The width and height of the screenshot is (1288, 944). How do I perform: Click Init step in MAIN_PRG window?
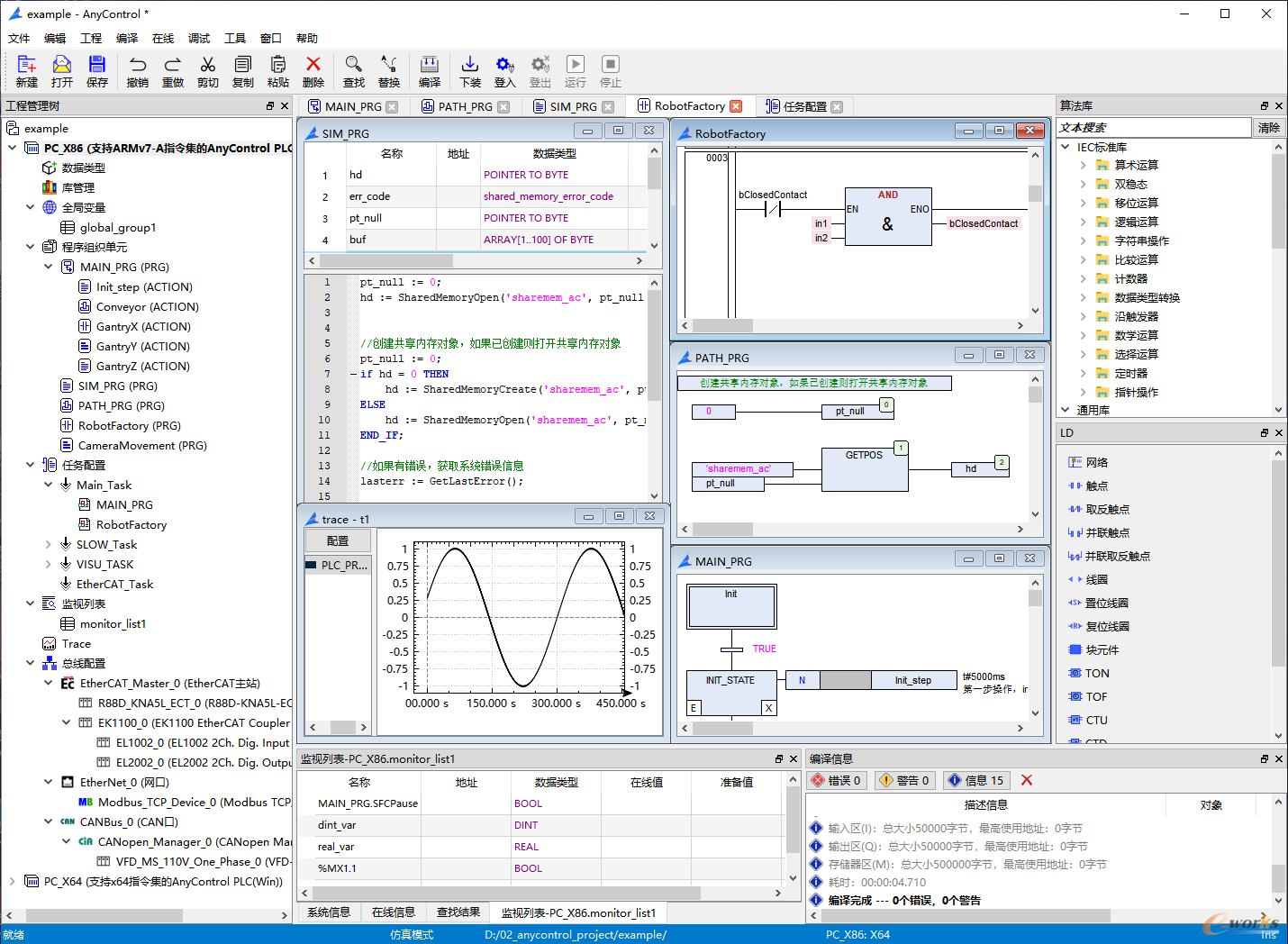pos(731,606)
